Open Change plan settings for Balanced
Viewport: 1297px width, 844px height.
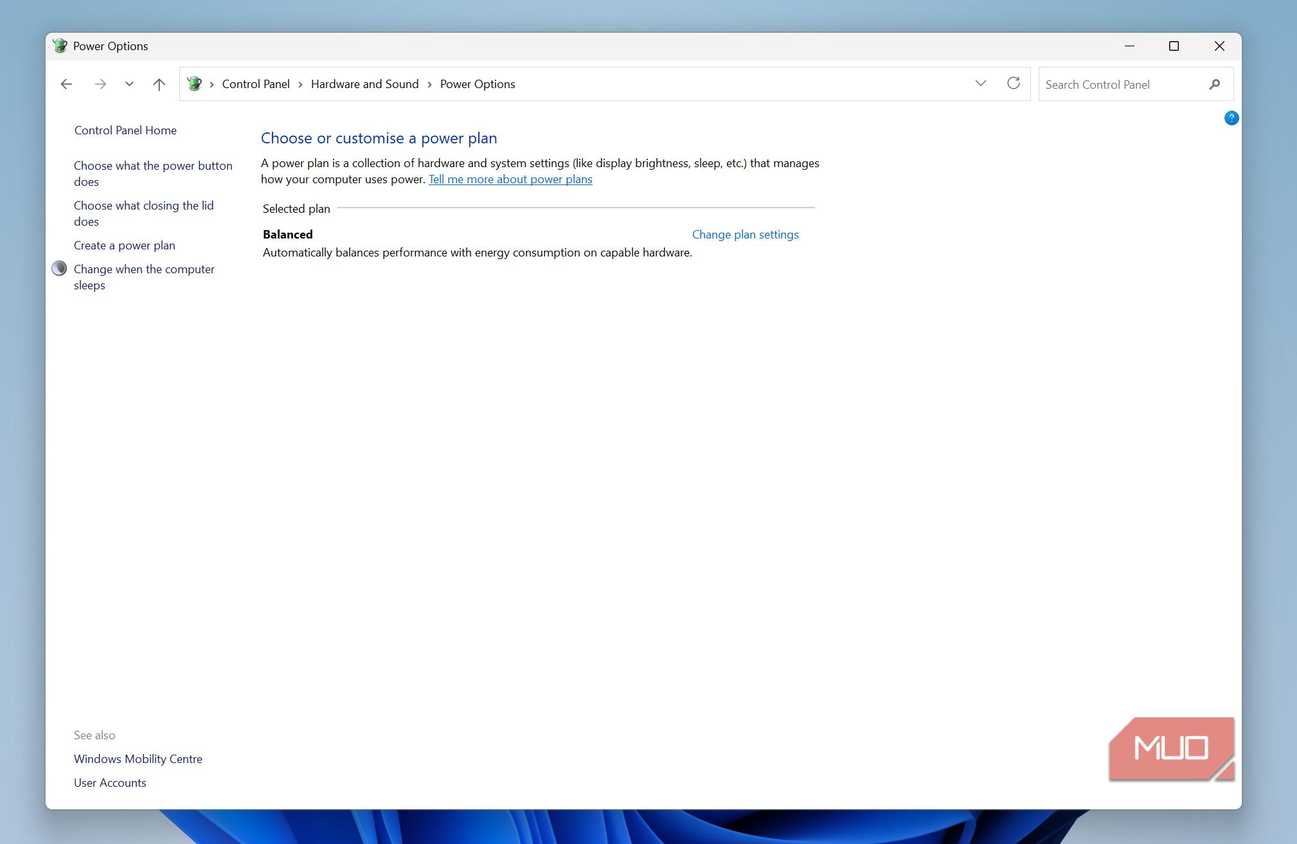click(x=745, y=235)
